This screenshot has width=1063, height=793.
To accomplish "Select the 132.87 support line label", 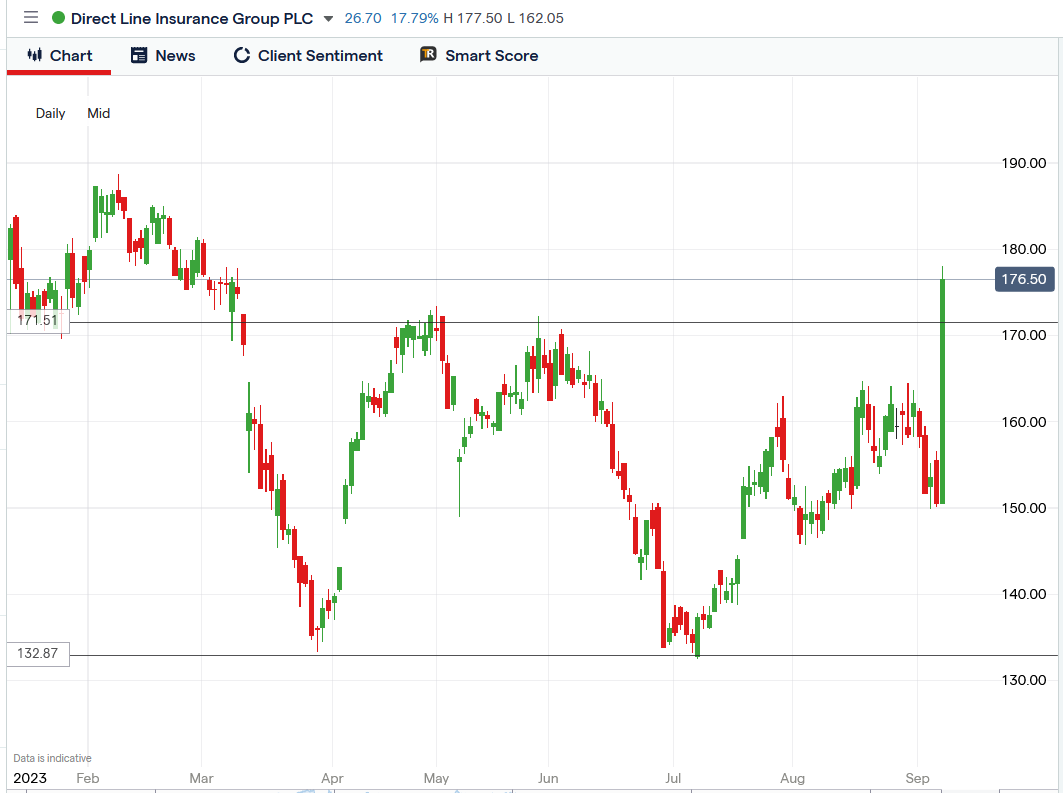I will [38, 653].
